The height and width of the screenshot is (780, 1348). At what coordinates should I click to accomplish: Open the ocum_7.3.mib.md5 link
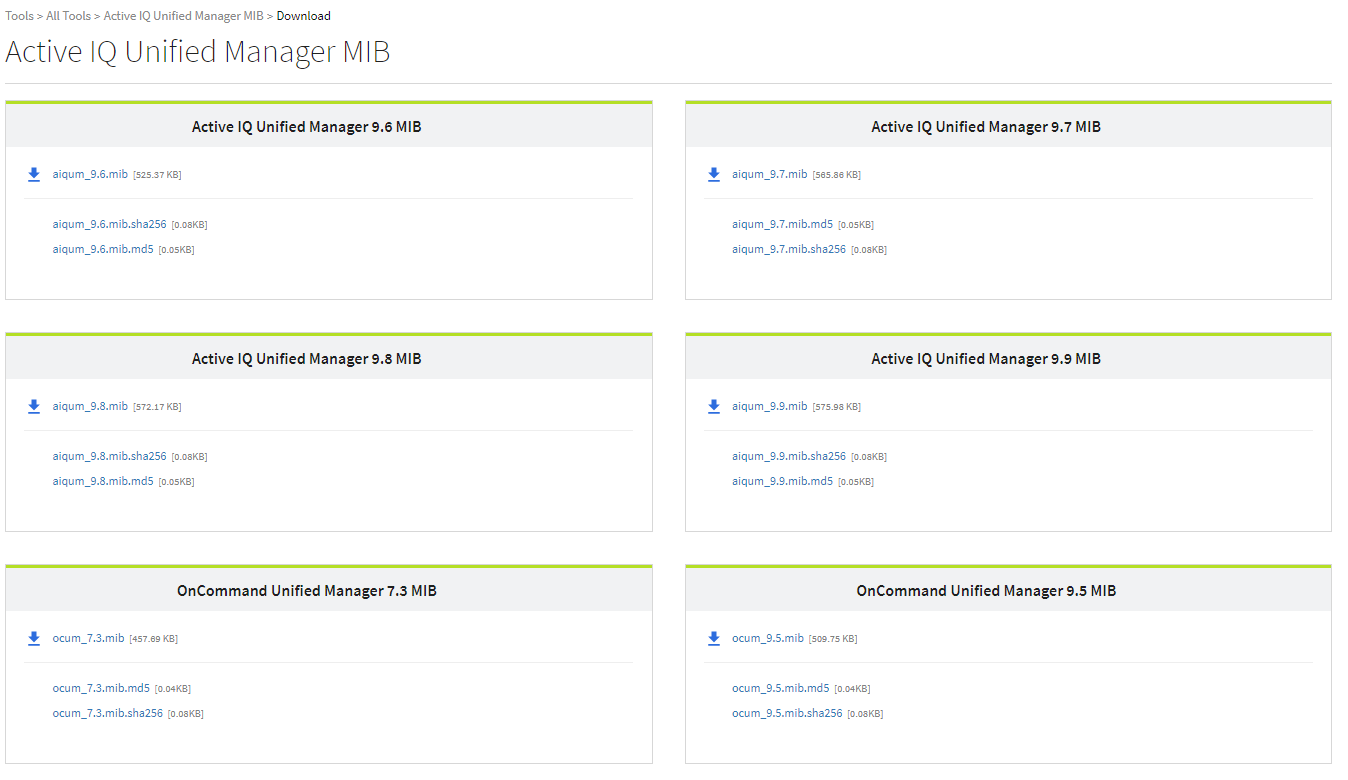click(x=101, y=688)
